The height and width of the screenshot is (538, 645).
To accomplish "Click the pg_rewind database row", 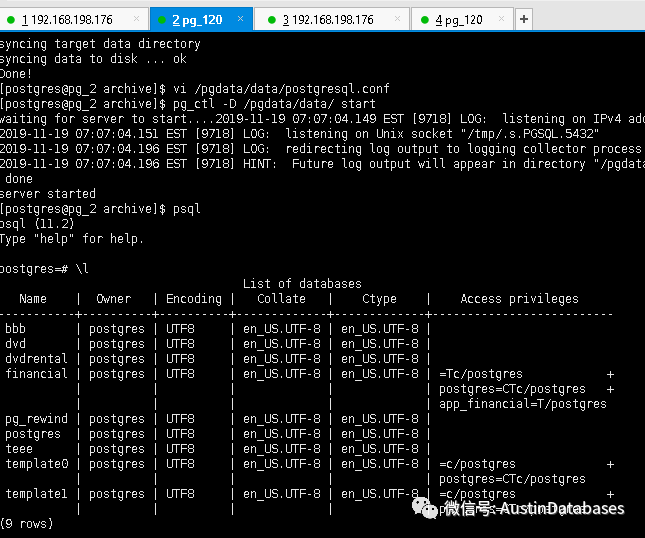I will click(36, 419).
